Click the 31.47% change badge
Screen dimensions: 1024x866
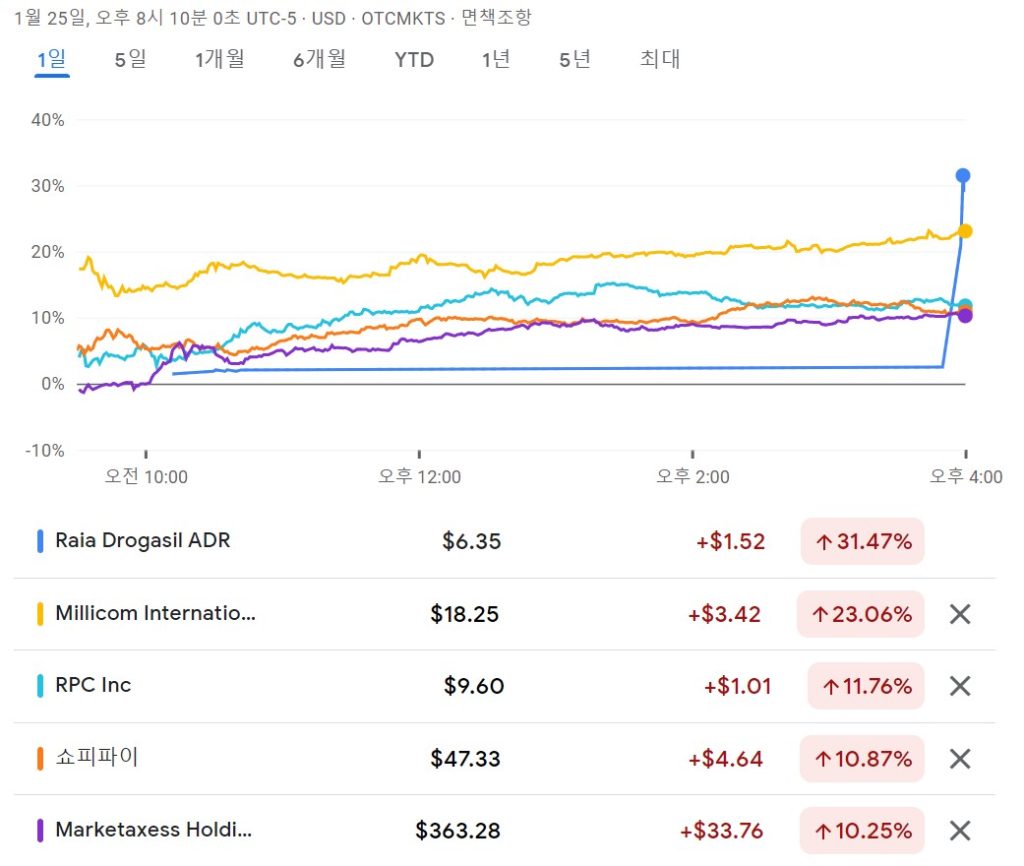pyautogui.click(x=862, y=541)
